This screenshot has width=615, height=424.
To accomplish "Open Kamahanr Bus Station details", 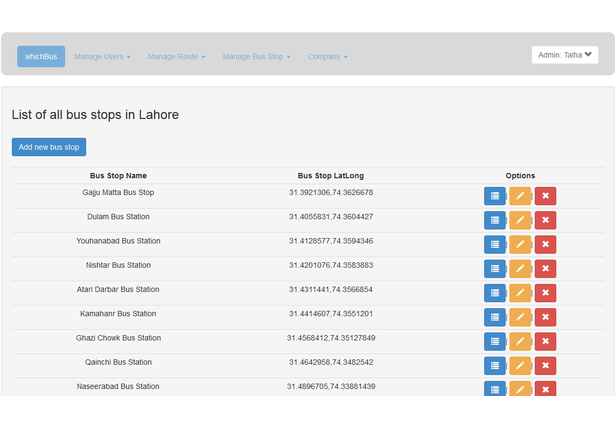I will click(x=495, y=317).
